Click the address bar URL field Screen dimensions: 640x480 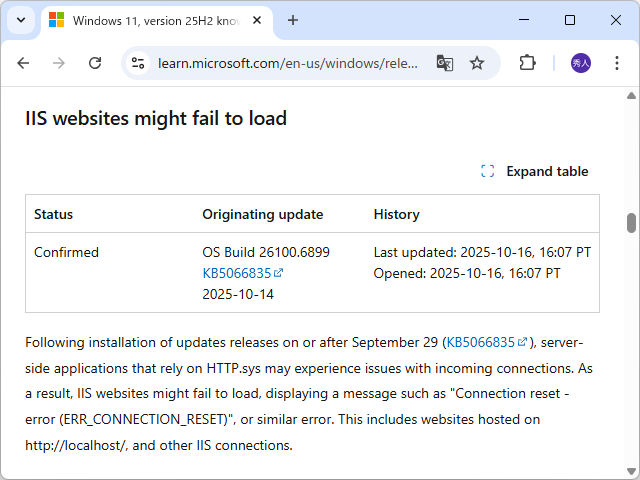[288, 63]
